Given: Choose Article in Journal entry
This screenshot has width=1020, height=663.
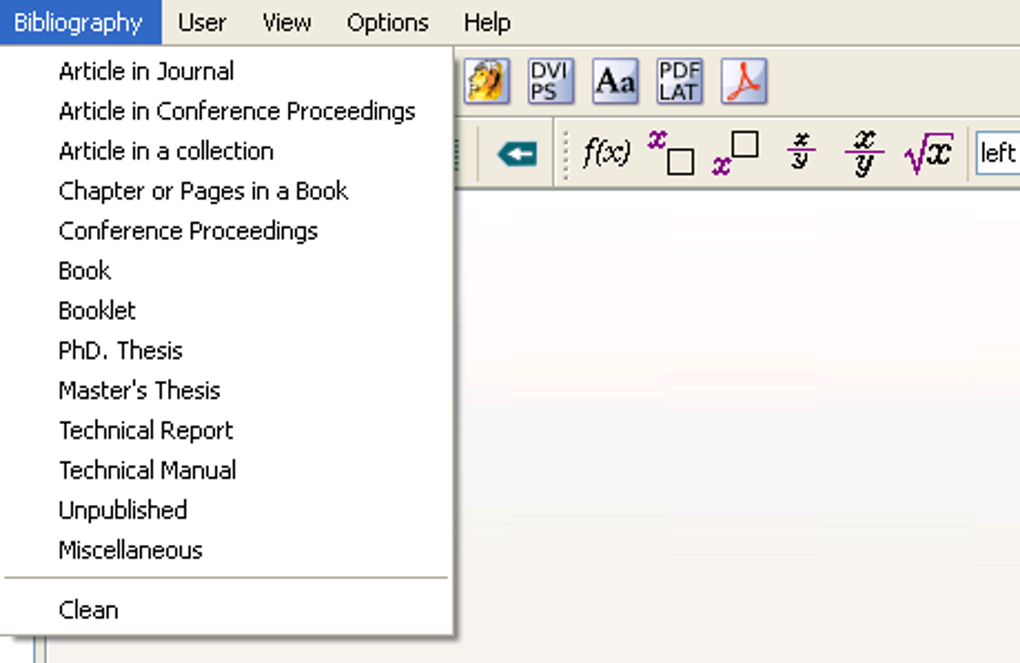Looking at the screenshot, I should click(146, 71).
